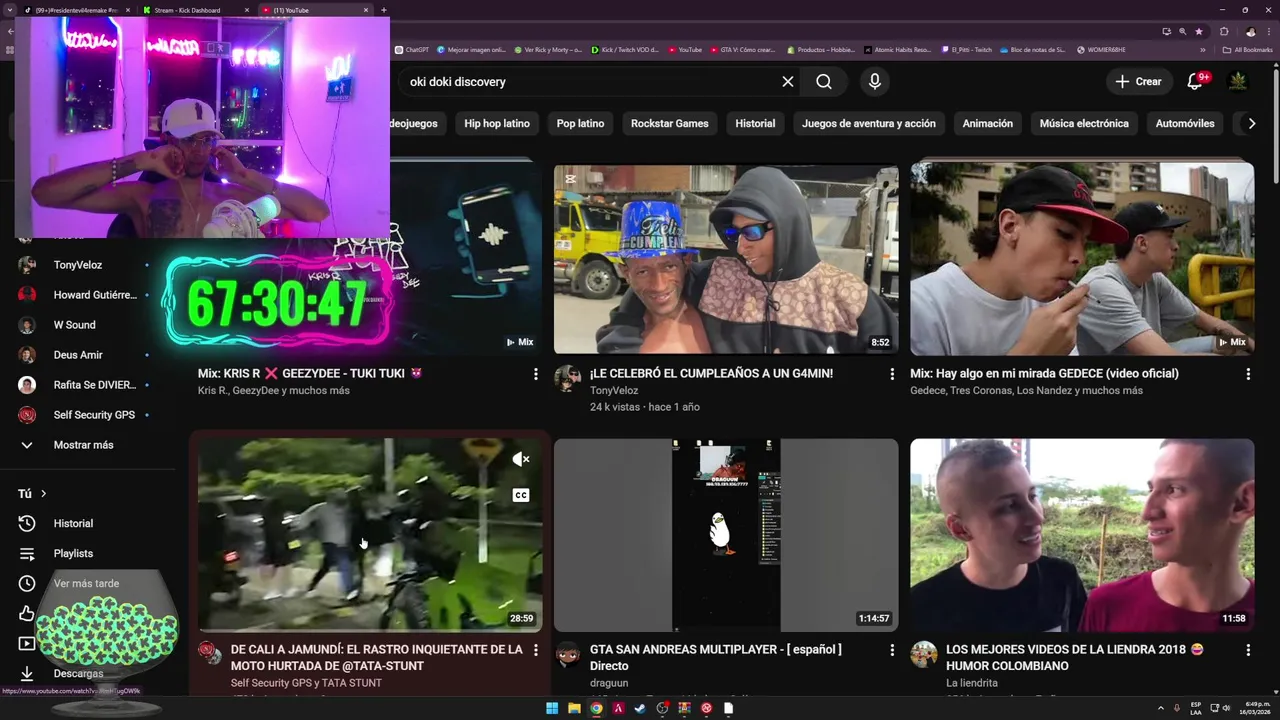Image resolution: width=1280 pixels, height=720 pixels.
Task: Open the All Bookmarks folder
Action: tap(1248, 50)
